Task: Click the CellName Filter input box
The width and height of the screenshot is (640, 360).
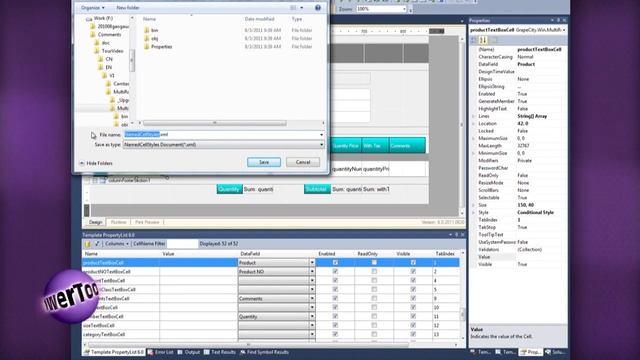Action: [x=182, y=244]
